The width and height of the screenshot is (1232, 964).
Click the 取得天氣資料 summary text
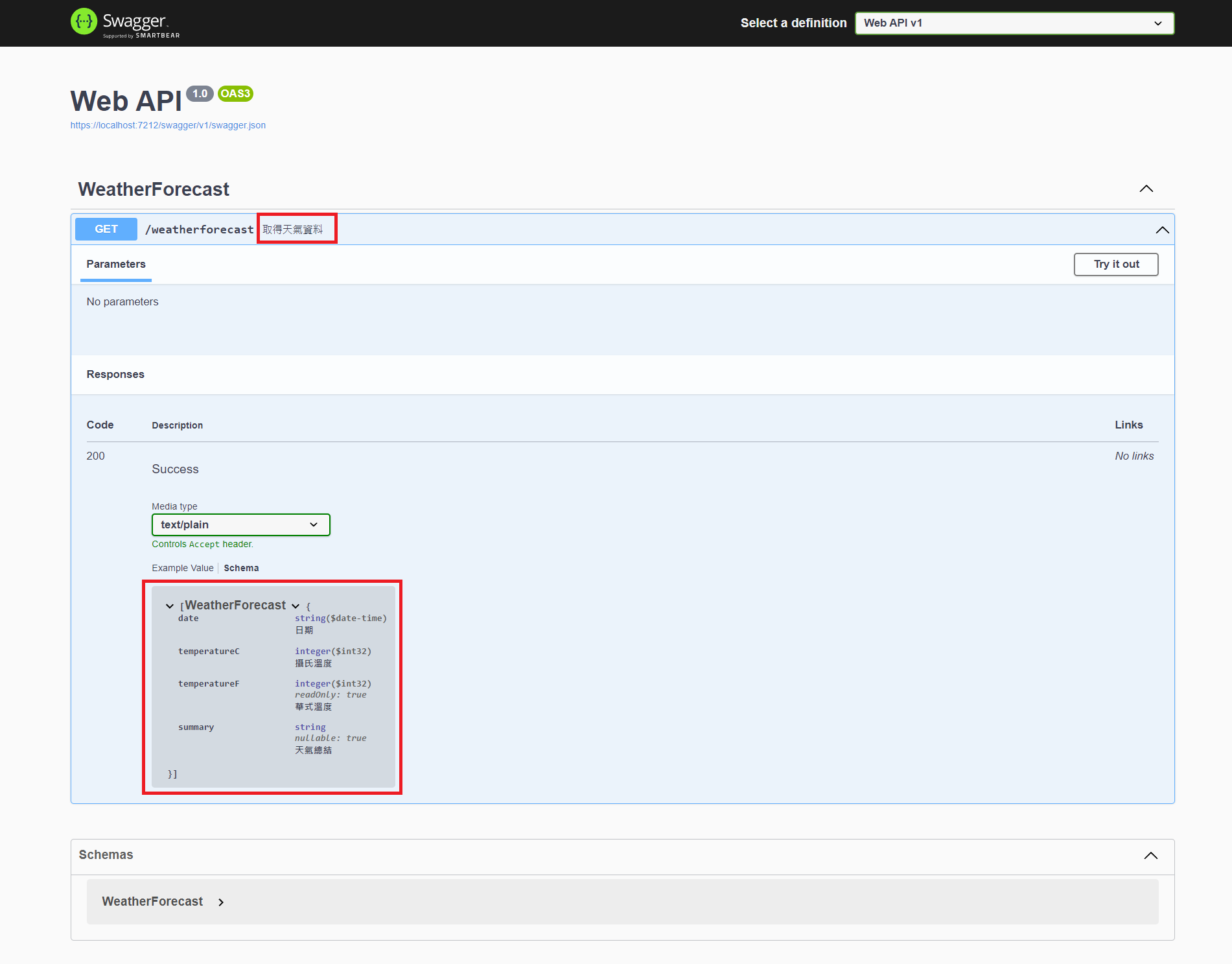292,229
